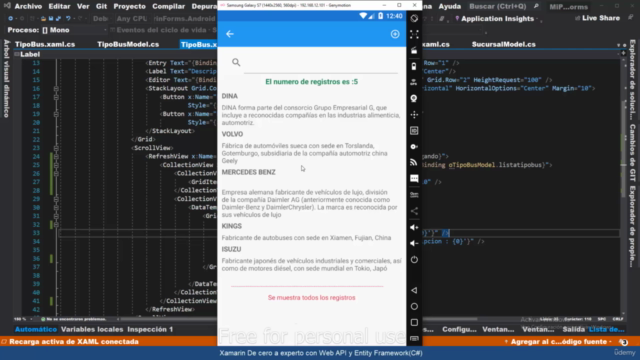Open the Label element navigation dropdown

coord(30,54)
